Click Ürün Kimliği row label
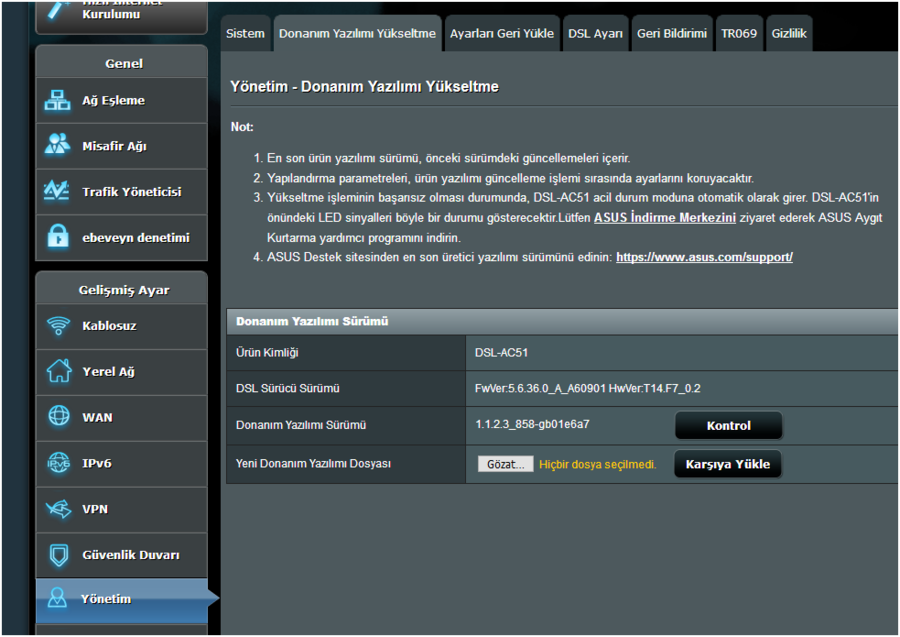This screenshot has width=900, height=637. 267,353
